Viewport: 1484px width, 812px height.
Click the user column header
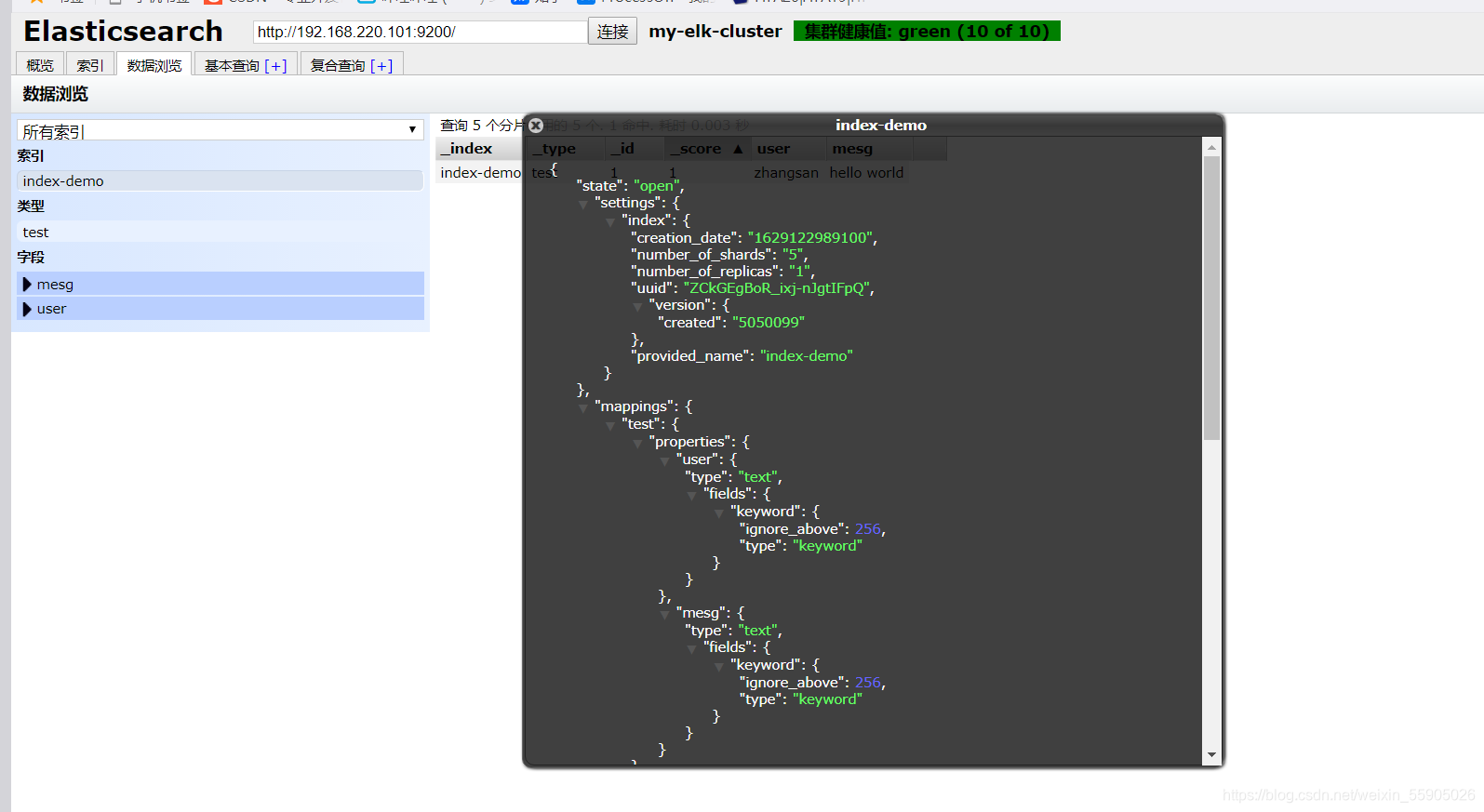[x=788, y=149]
